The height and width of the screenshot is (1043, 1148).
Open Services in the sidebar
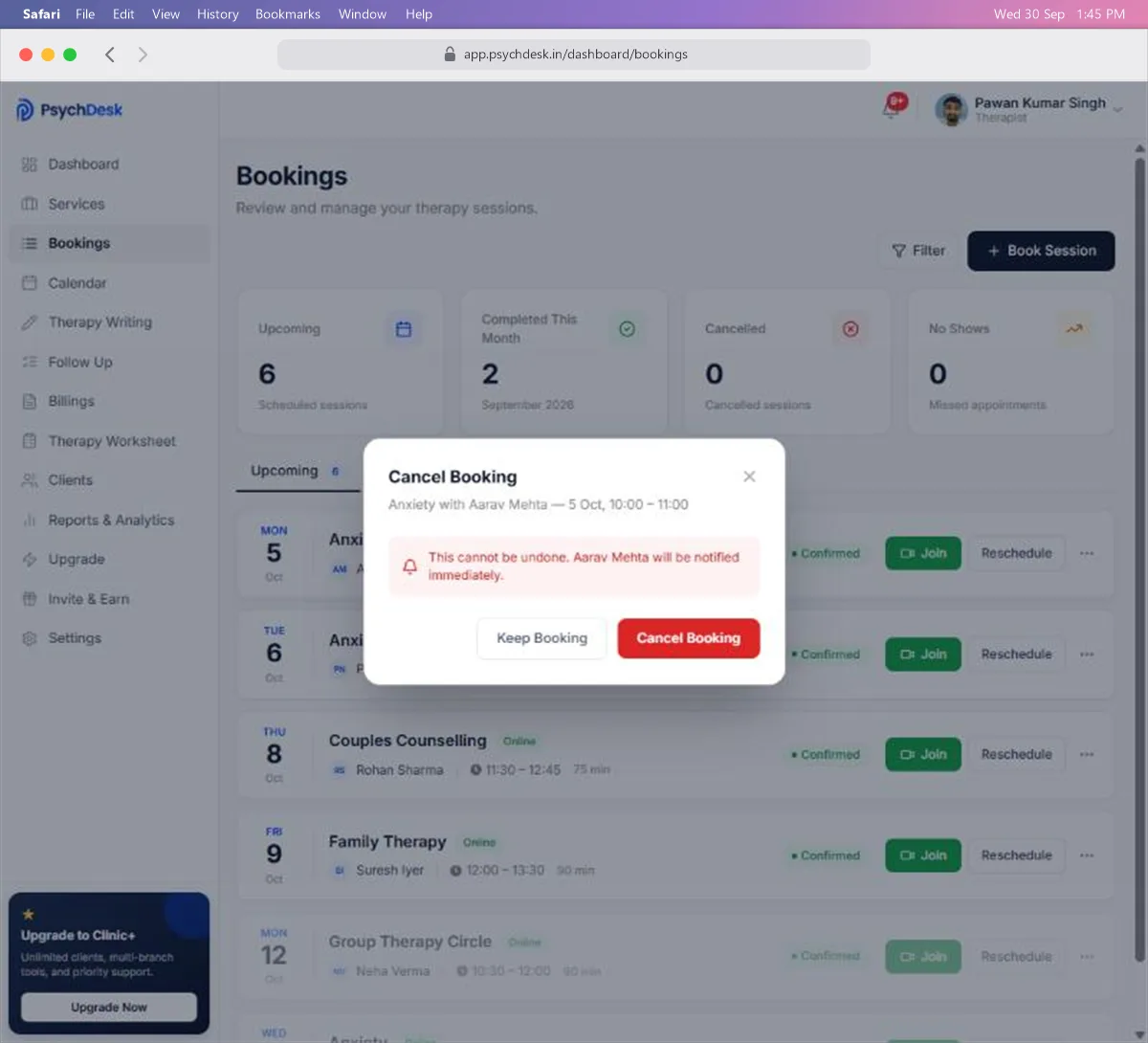(x=110, y=204)
